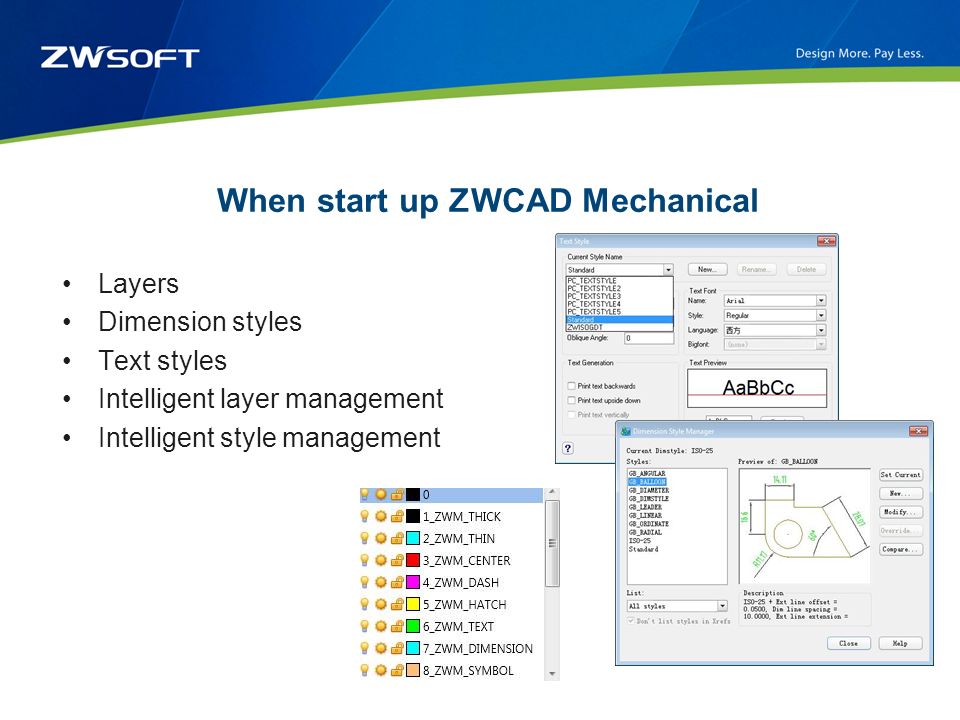This screenshot has height=720, width=960.
Task: Toggle lightbulb for 3_ZWM_CENTER layer
Action: pos(364,560)
